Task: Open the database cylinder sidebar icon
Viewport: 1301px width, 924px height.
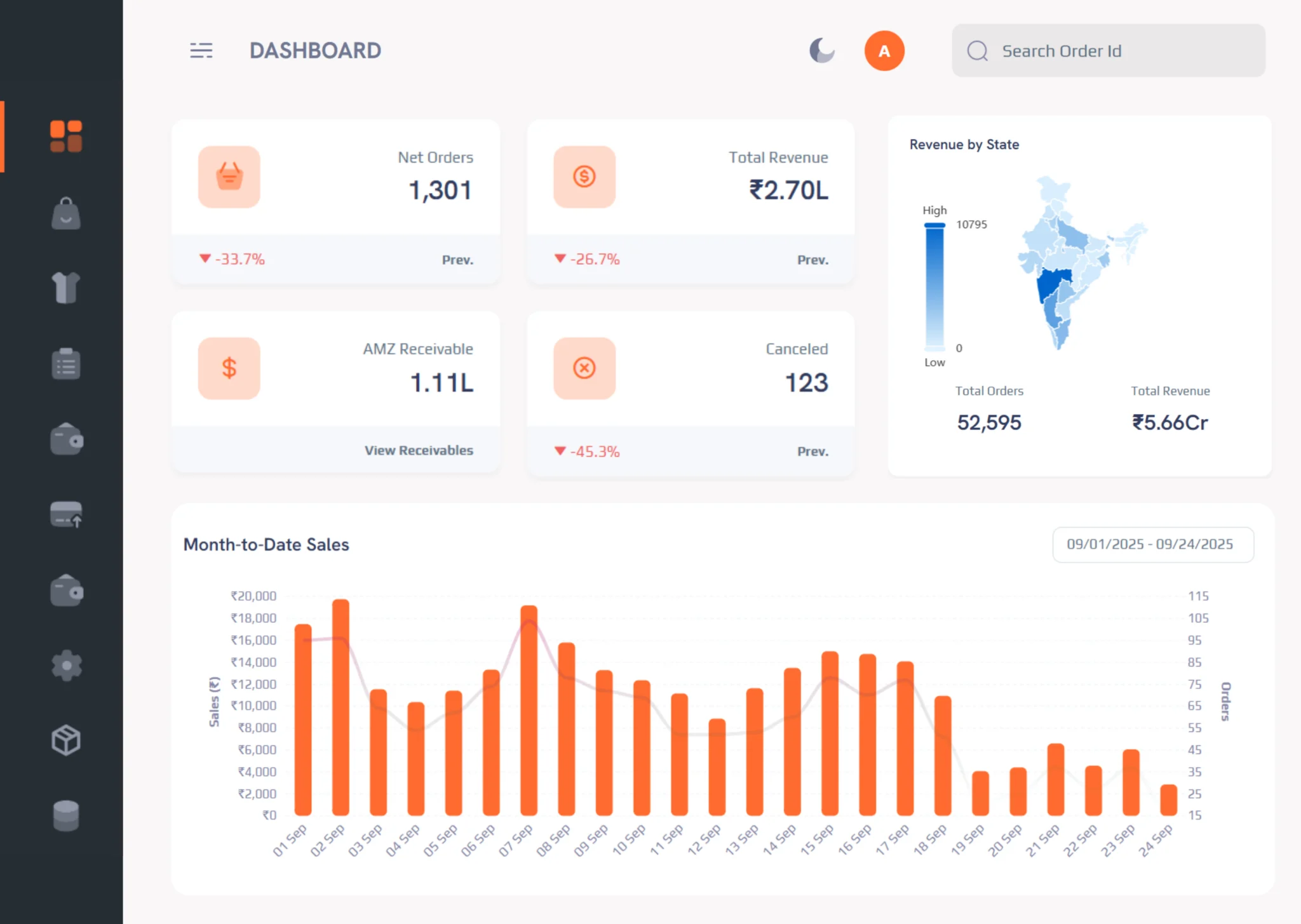Action: click(66, 815)
